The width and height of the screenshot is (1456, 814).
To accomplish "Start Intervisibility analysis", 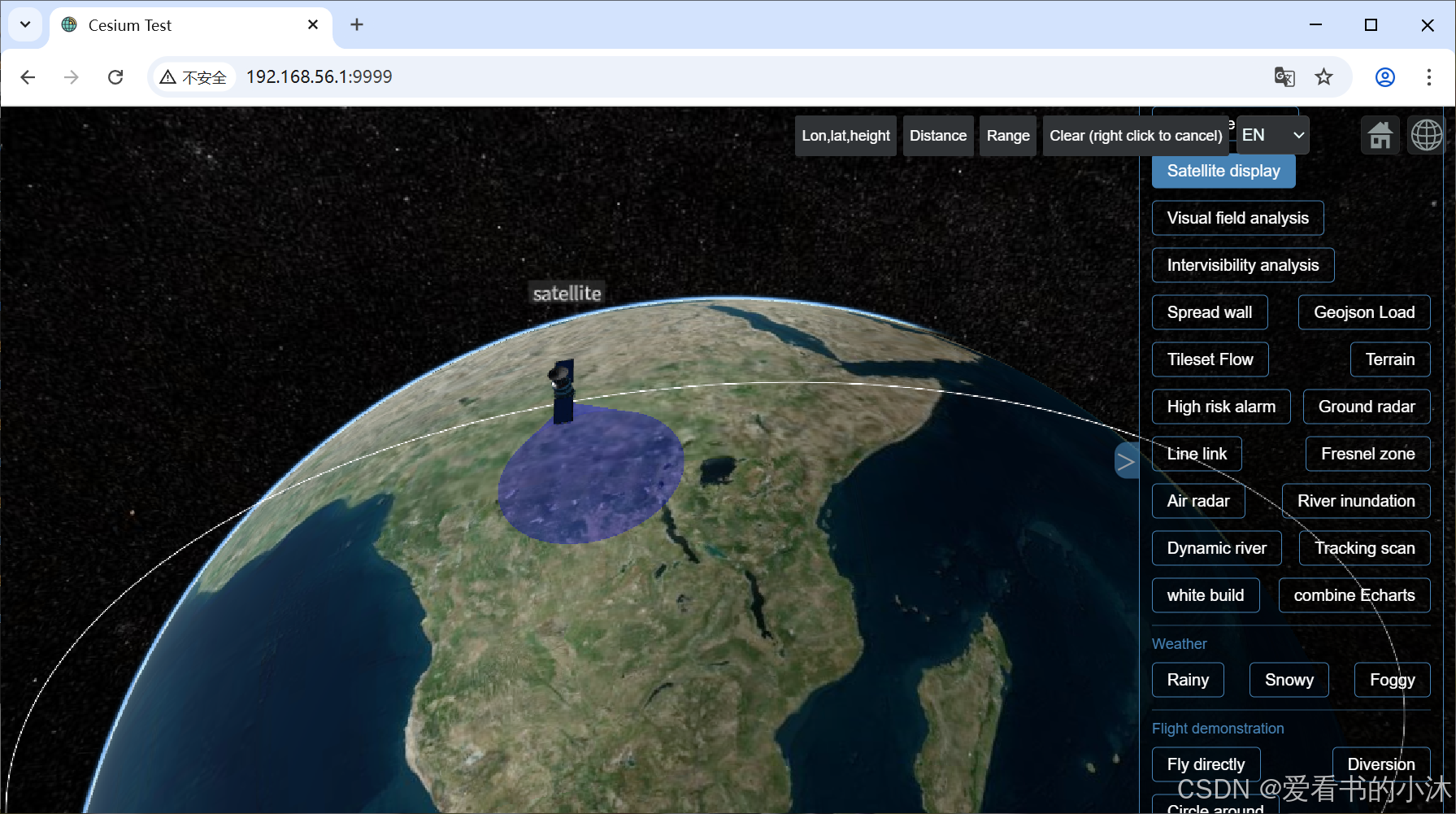I will pos(1243,265).
